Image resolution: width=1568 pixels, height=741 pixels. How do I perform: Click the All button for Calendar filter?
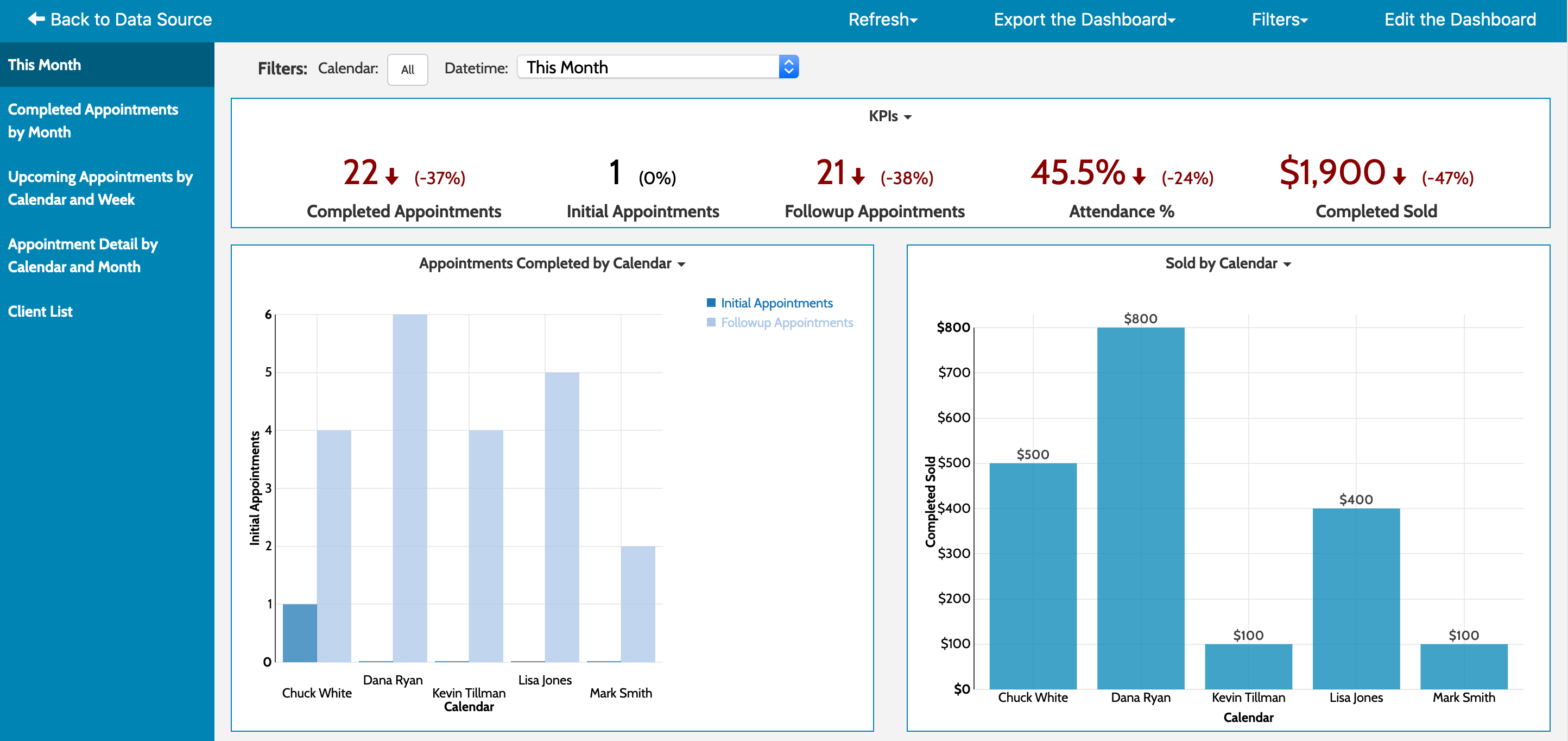point(407,70)
